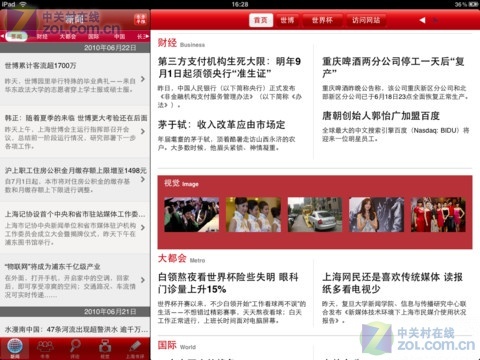Open the silver car street photo thumbnail
Viewport: 480px width, 360px height.
pyautogui.click(x=315, y=215)
